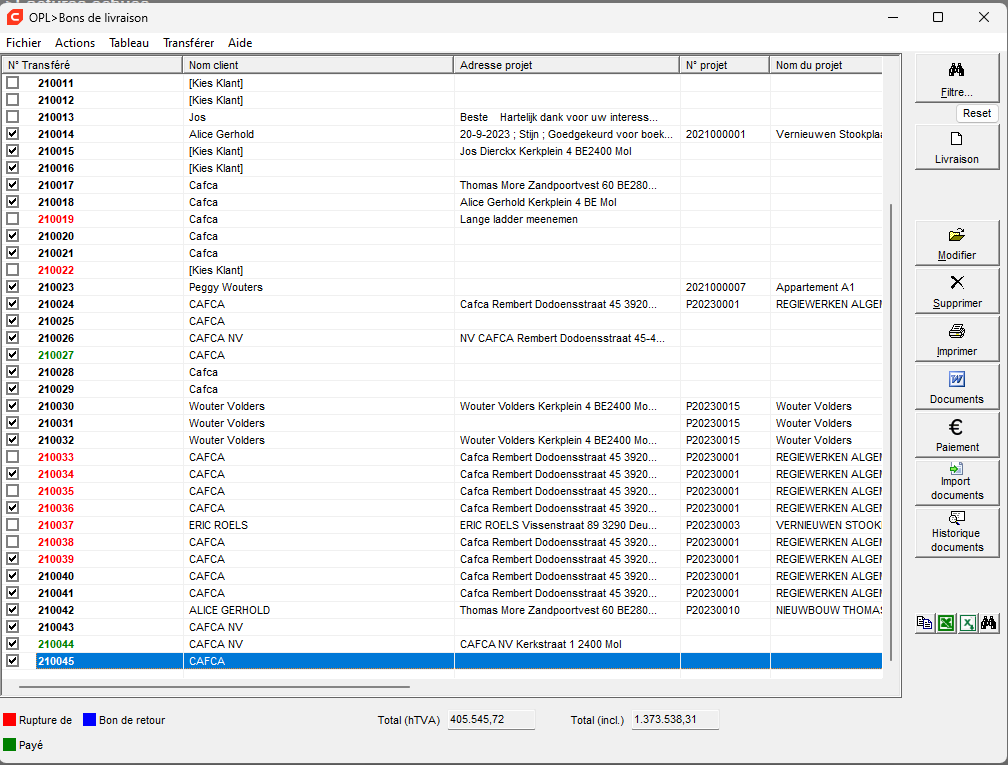
Task: Click the Reset filter button
Action: pos(976,113)
